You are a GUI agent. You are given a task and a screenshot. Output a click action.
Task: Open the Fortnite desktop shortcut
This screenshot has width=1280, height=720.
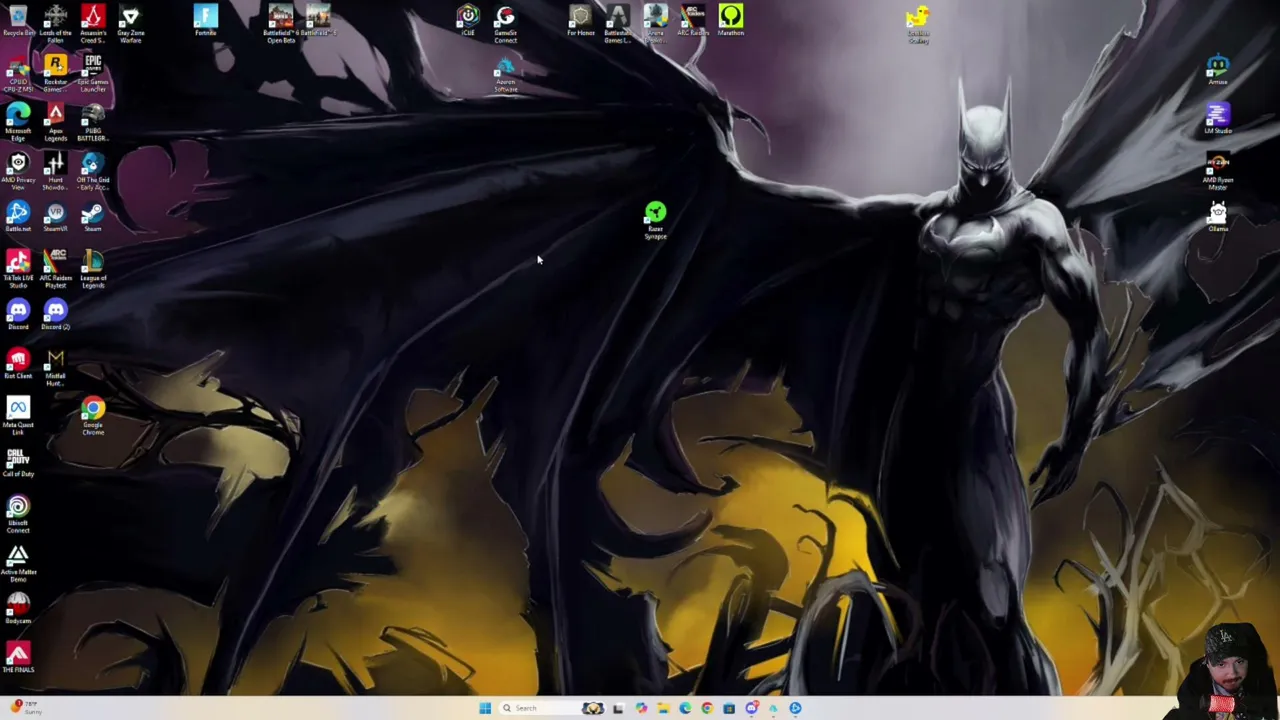[205, 22]
